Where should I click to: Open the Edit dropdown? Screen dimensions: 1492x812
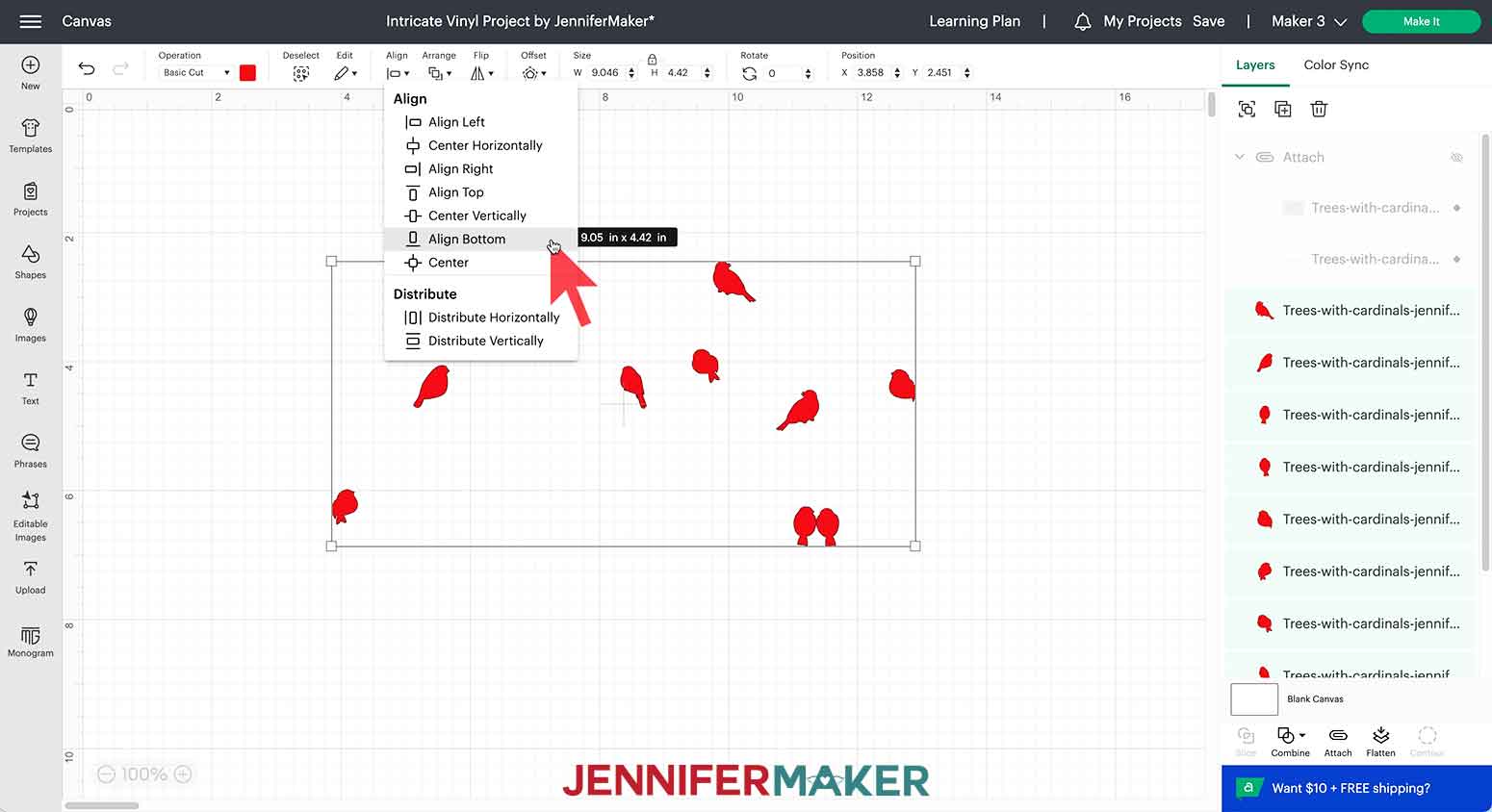[346, 73]
